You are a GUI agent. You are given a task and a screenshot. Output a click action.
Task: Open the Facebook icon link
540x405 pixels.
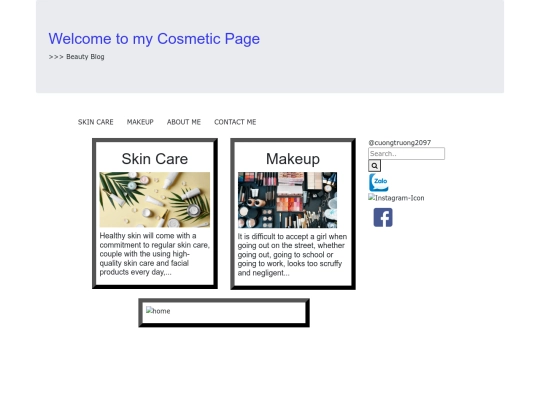point(383,217)
